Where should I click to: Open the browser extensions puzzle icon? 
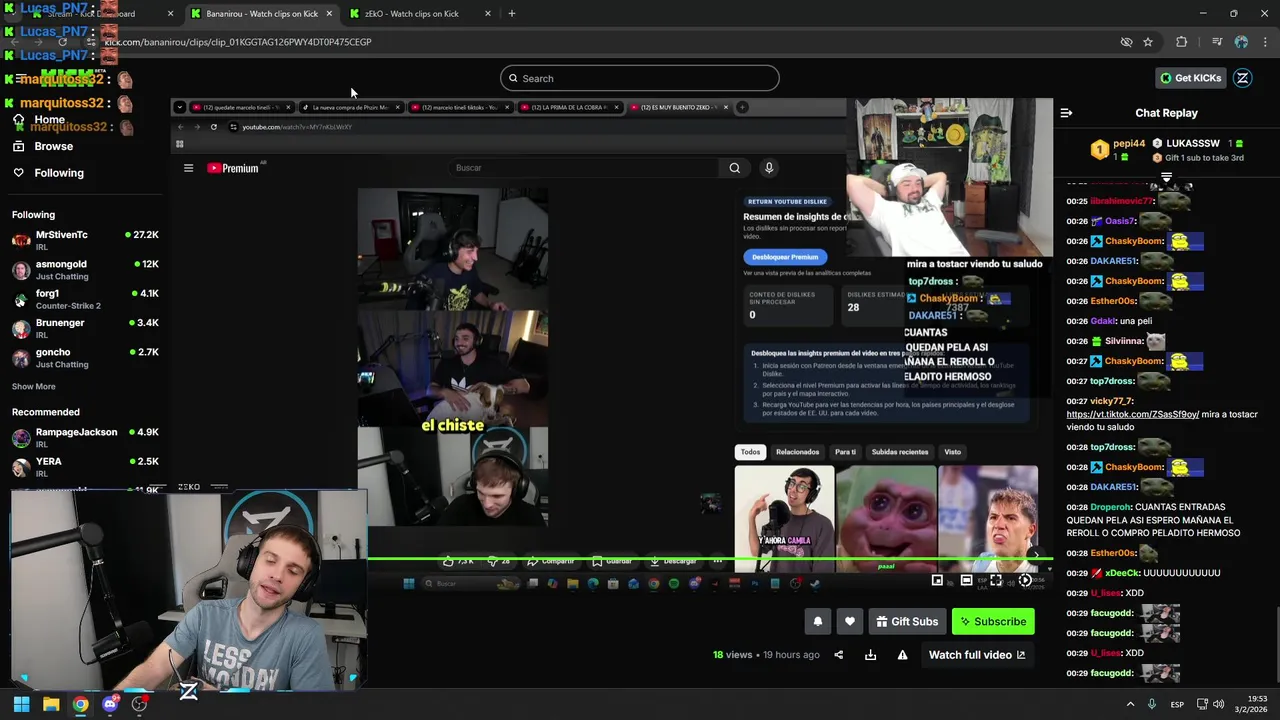tap(1182, 42)
